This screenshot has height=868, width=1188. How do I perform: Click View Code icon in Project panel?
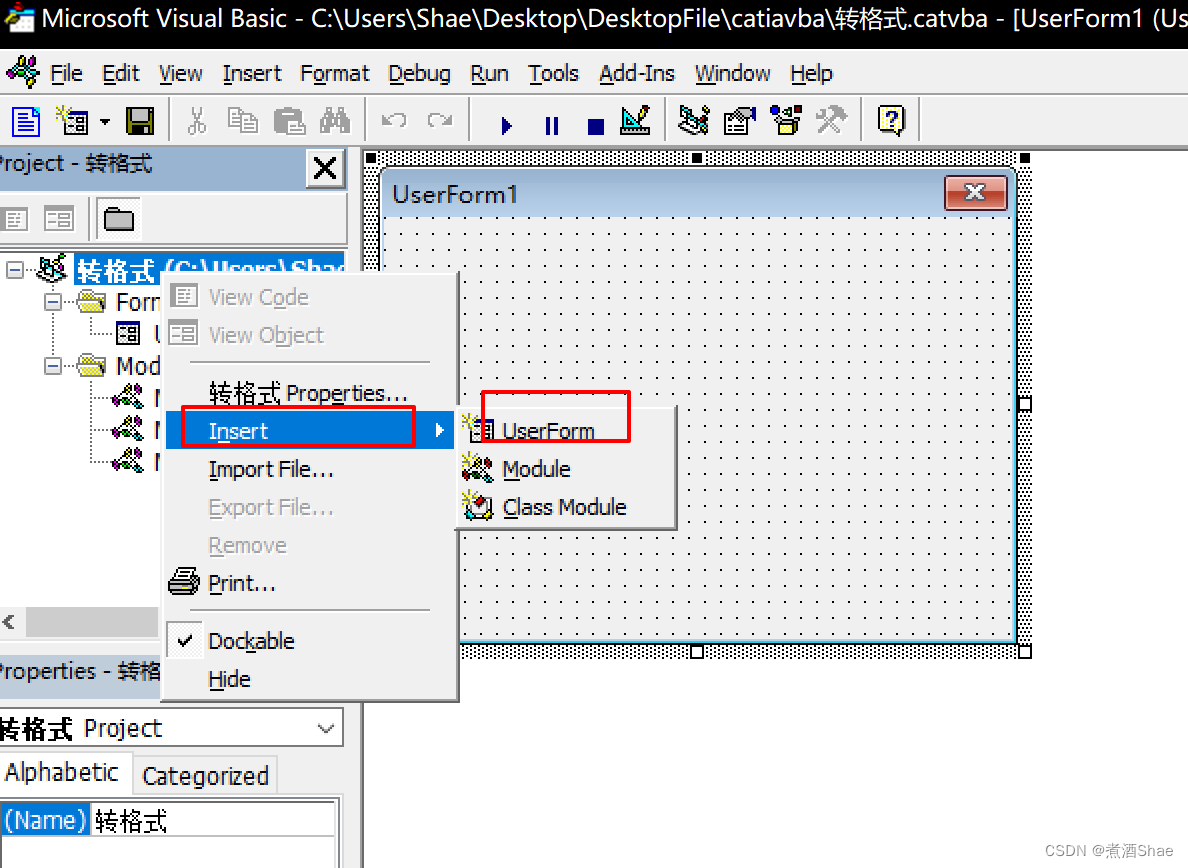14,220
